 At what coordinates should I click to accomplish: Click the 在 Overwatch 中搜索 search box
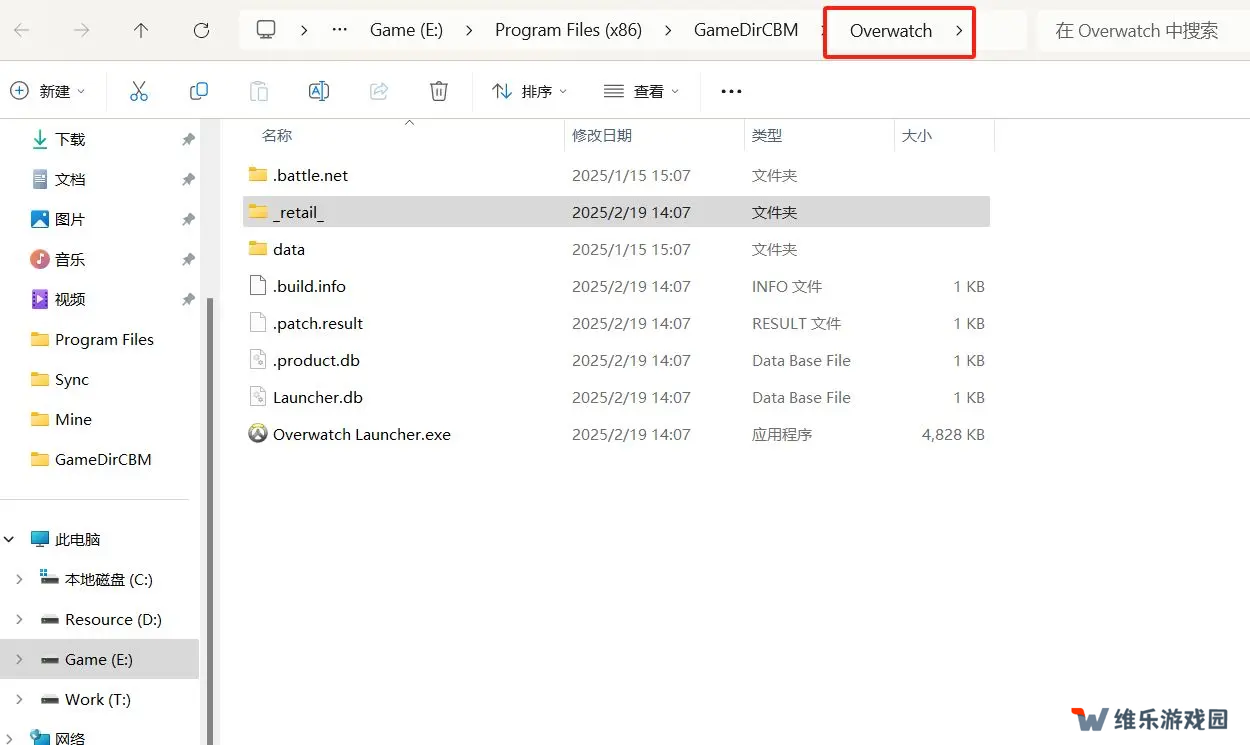pos(1143,30)
